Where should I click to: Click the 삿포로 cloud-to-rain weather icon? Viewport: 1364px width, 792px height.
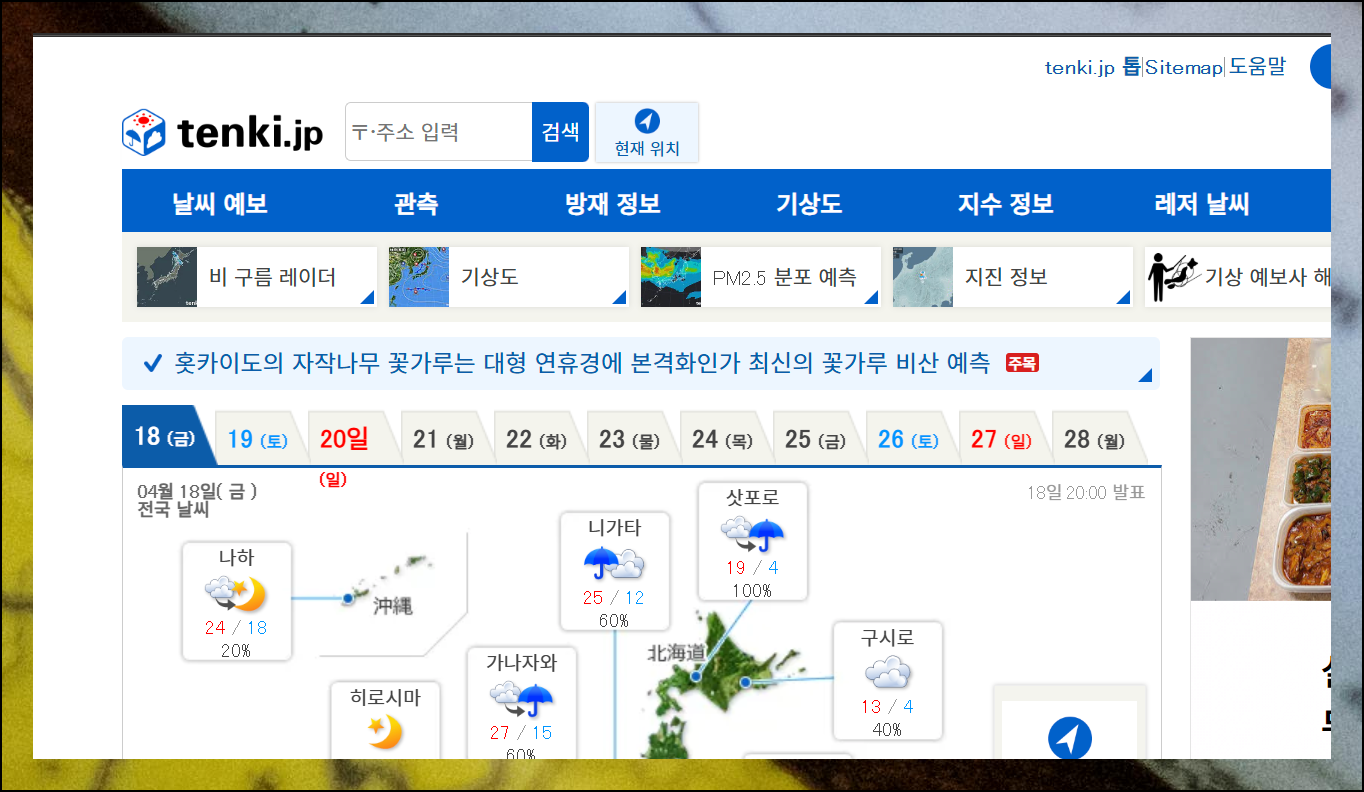coord(752,534)
